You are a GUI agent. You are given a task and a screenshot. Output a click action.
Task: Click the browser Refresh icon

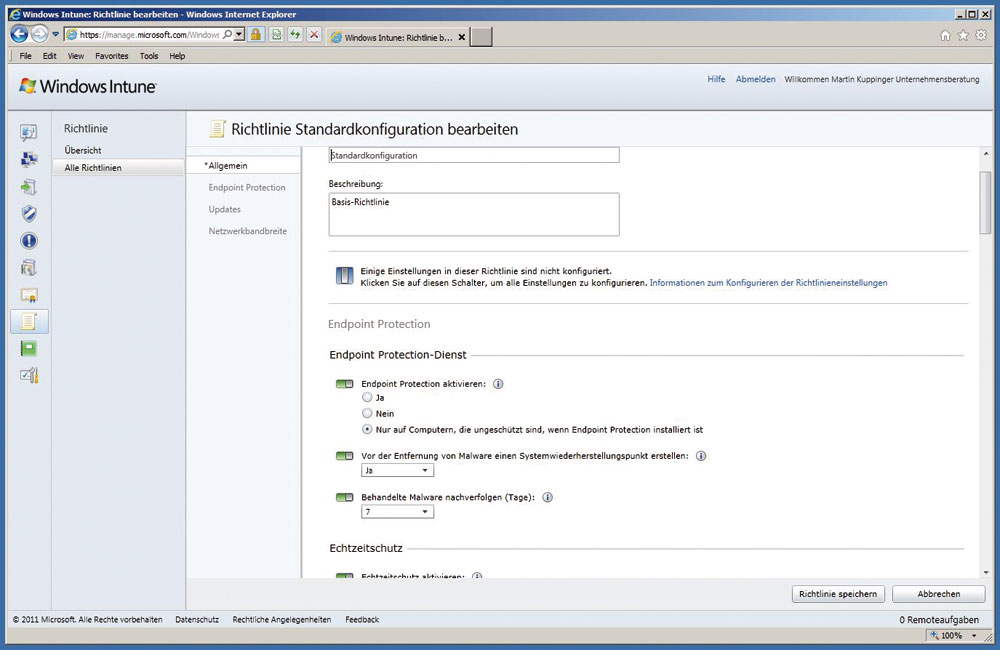click(x=295, y=34)
